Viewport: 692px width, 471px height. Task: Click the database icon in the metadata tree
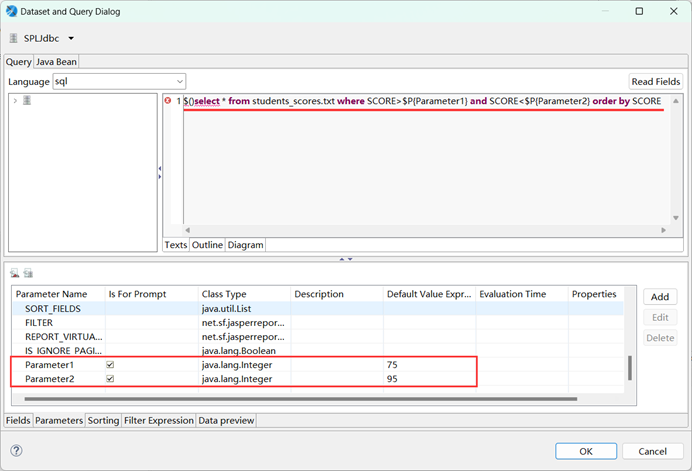pyautogui.click(x=26, y=101)
